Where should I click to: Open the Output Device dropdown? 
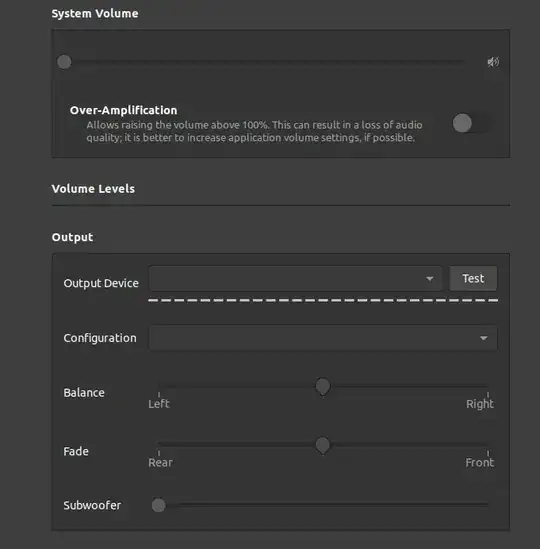(296, 278)
